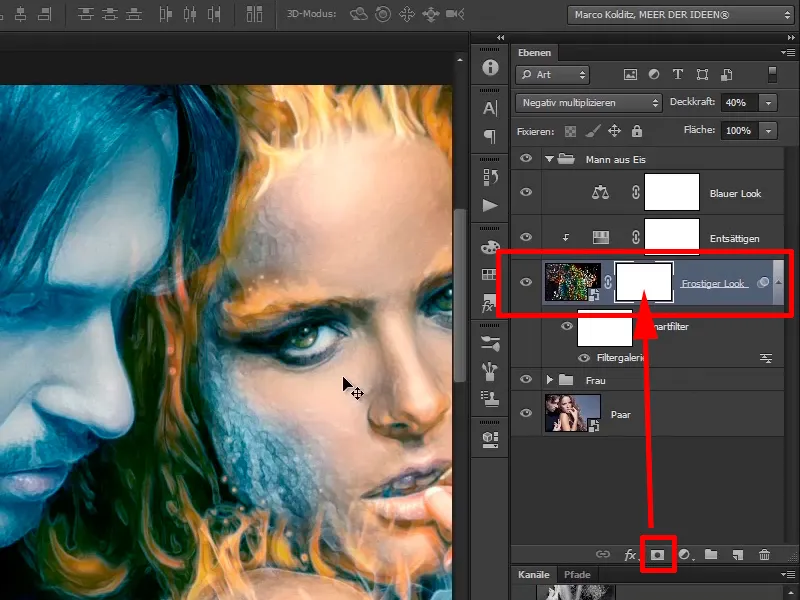Open the History panel icon
800x600 pixels.
[x=490, y=177]
